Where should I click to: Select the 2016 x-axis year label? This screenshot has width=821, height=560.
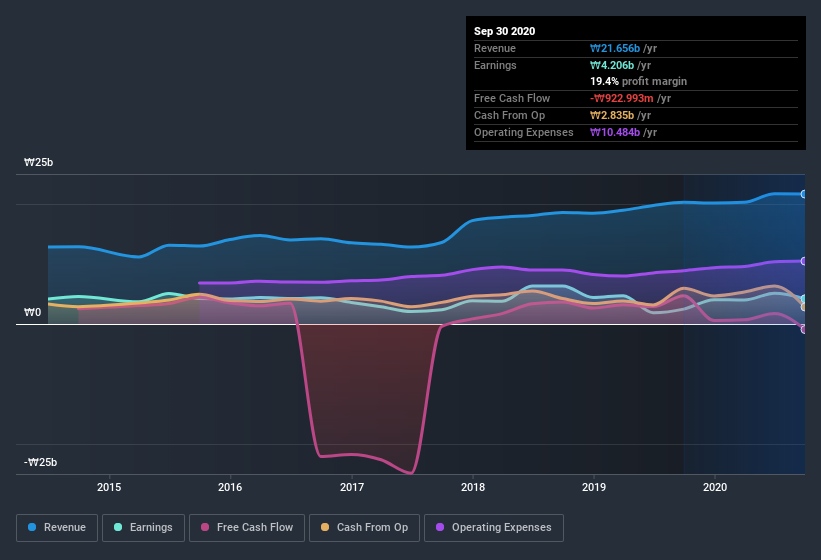click(x=230, y=487)
